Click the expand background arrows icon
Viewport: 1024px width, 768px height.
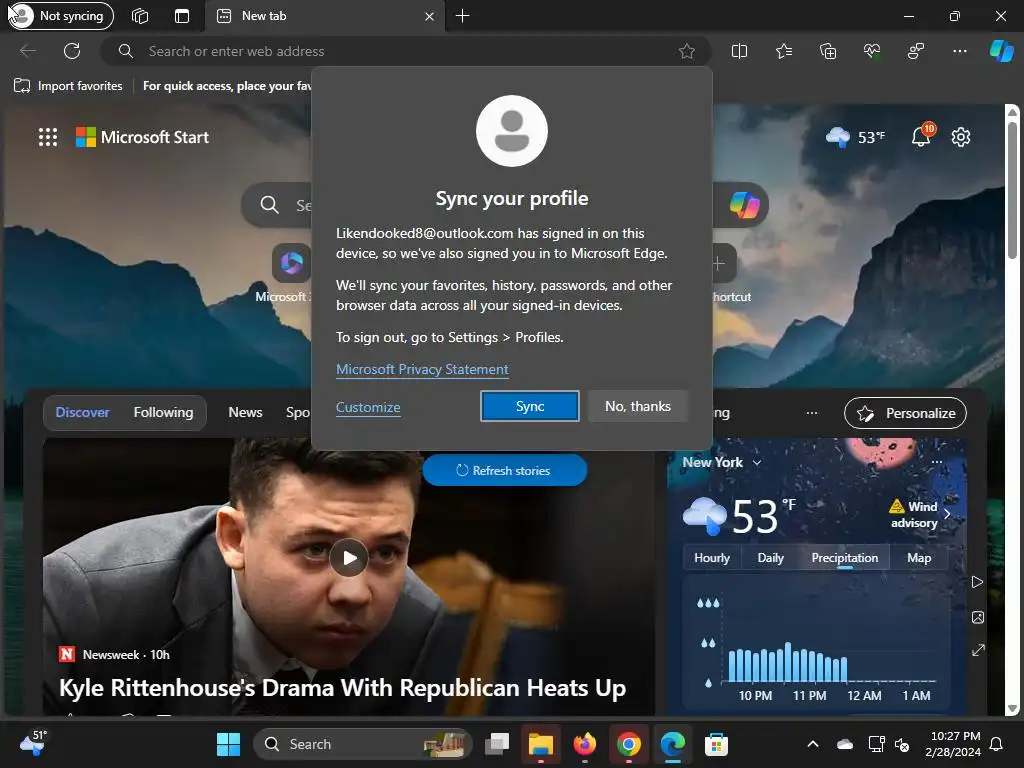pos(978,650)
